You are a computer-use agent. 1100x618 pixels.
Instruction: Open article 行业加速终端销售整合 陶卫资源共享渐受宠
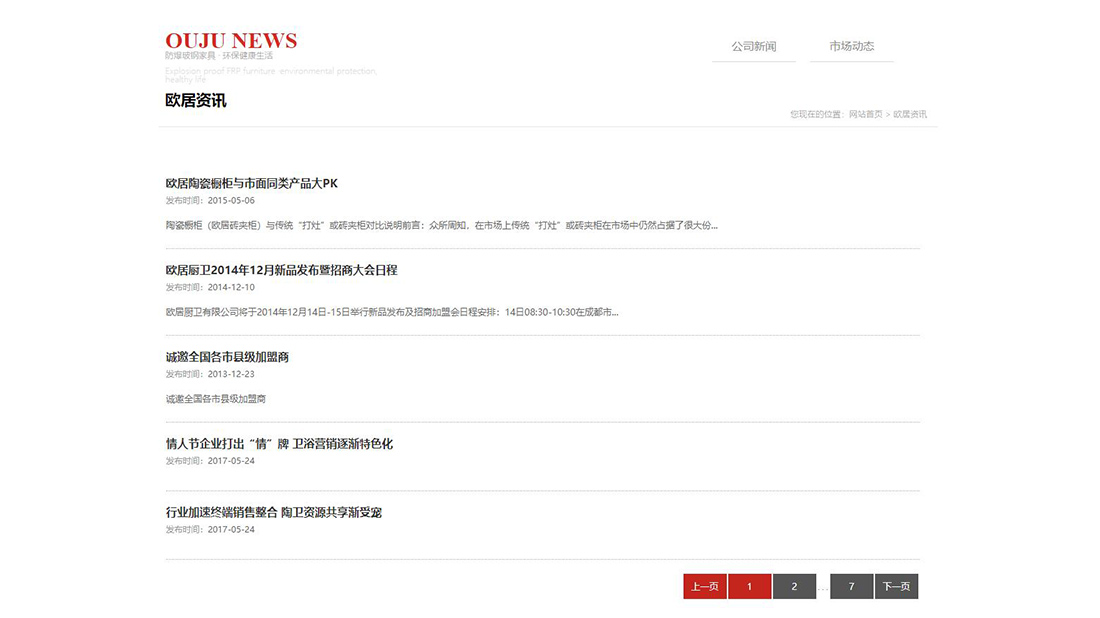[x=274, y=513]
